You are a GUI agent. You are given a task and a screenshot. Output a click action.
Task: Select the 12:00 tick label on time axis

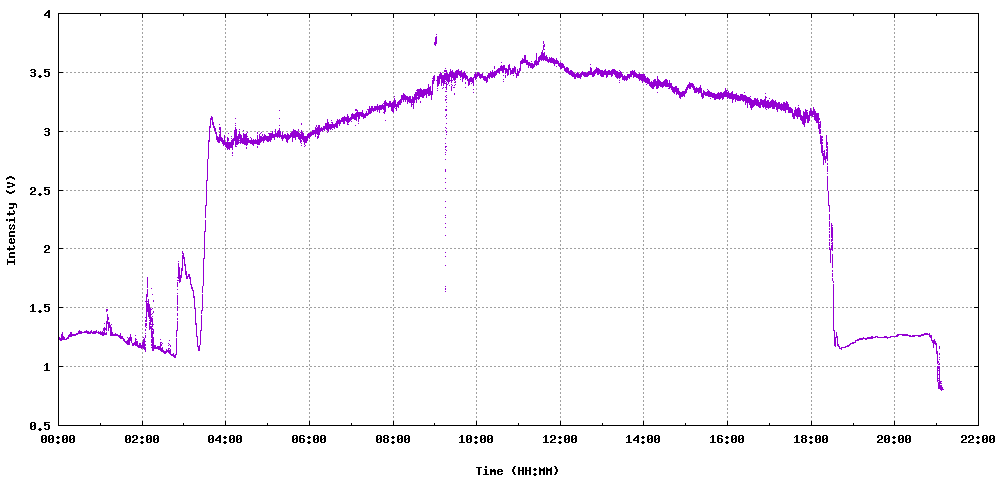[559, 438]
